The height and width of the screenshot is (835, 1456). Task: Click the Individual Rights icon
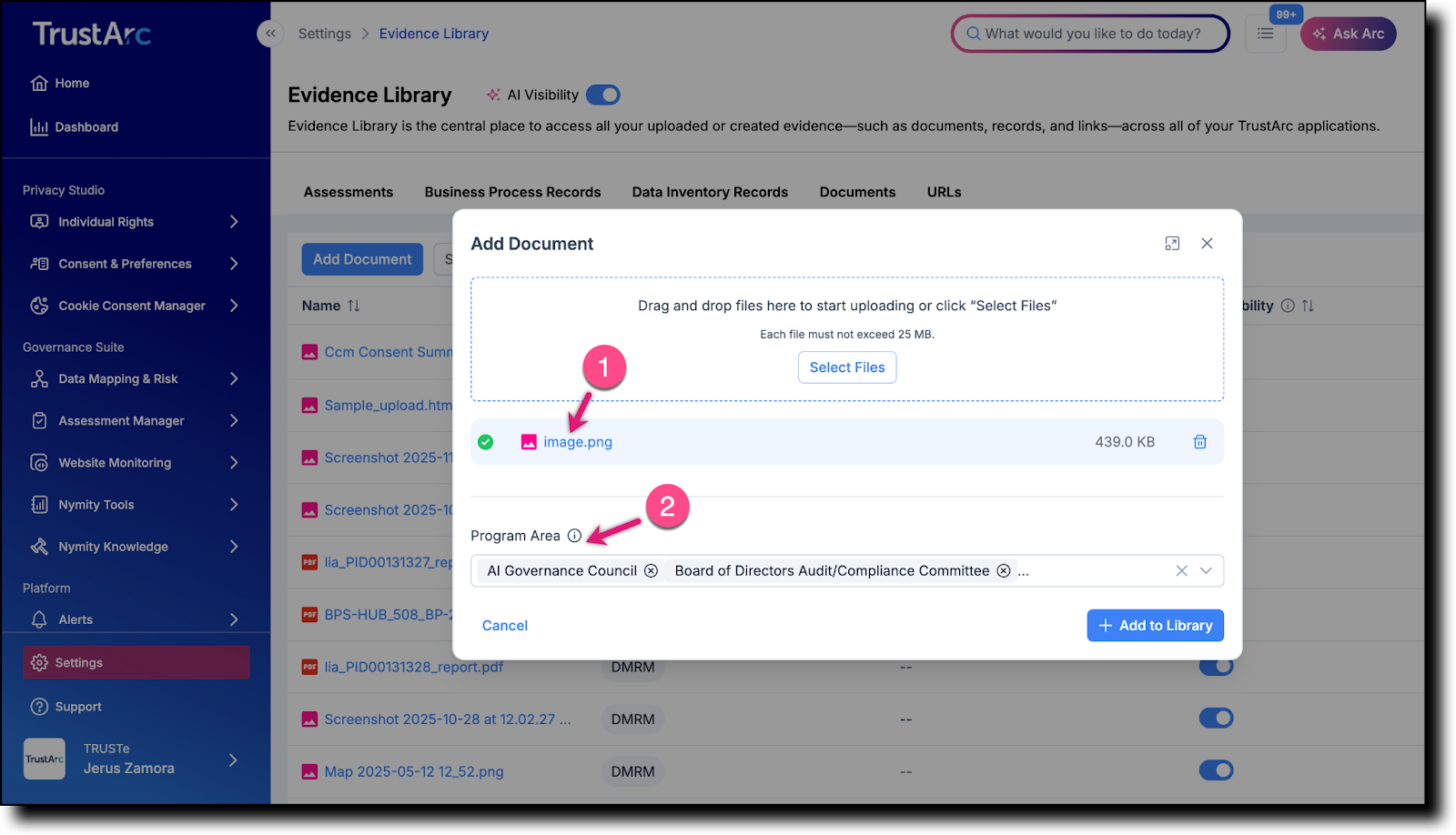pyautogui.click(x=39, y=222)
